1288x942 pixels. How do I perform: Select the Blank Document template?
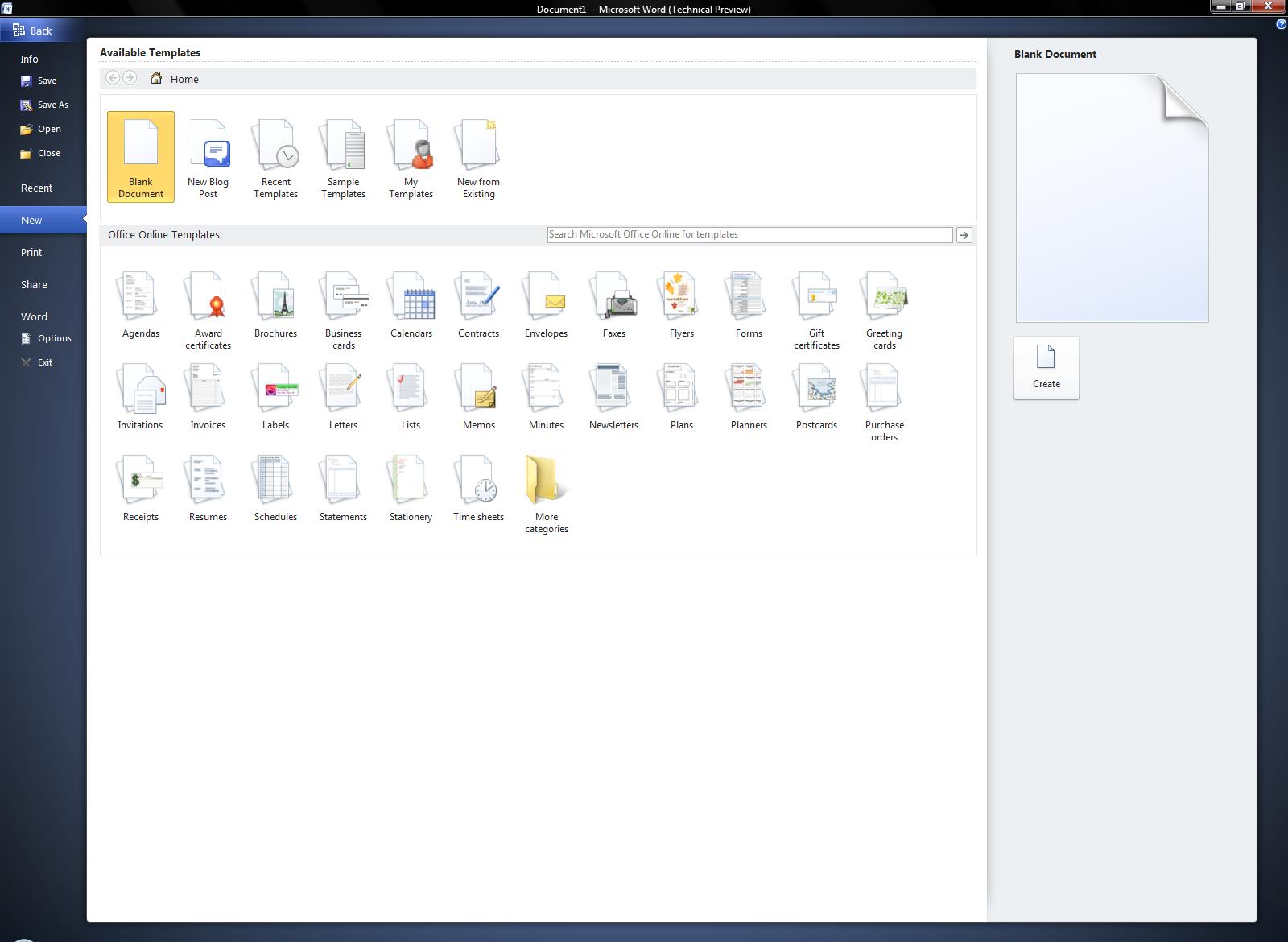coord(141,157)
